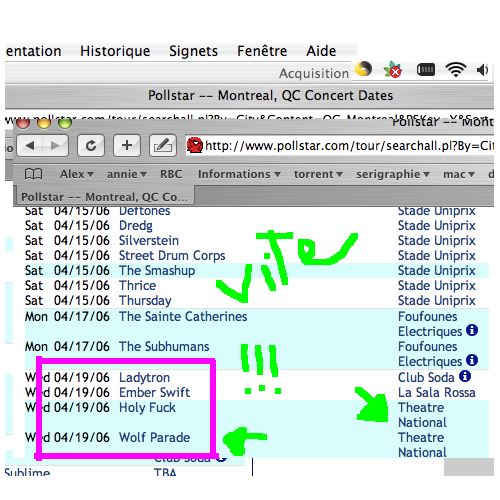Open the bookmarks book icon
Image resolution: width=500 pixels, height=500 pixels.
[x=33, y=174]
